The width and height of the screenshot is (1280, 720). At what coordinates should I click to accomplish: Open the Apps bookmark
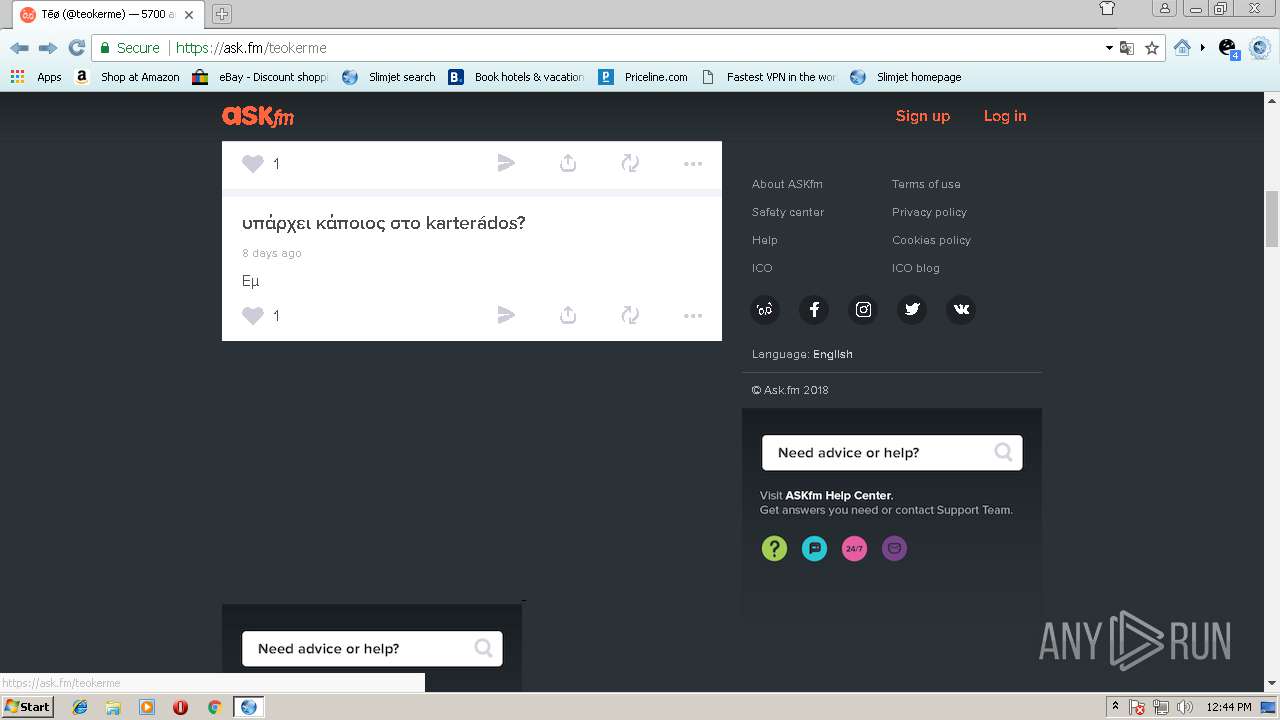(x=36, y=77)
